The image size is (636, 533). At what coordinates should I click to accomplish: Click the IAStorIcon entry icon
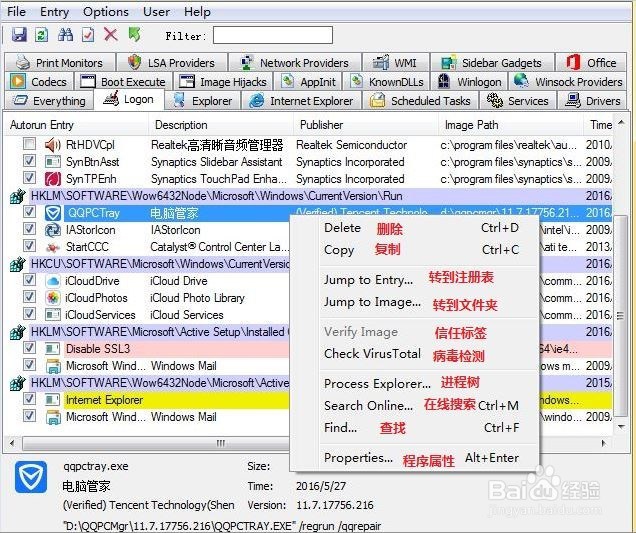[53, 230]
